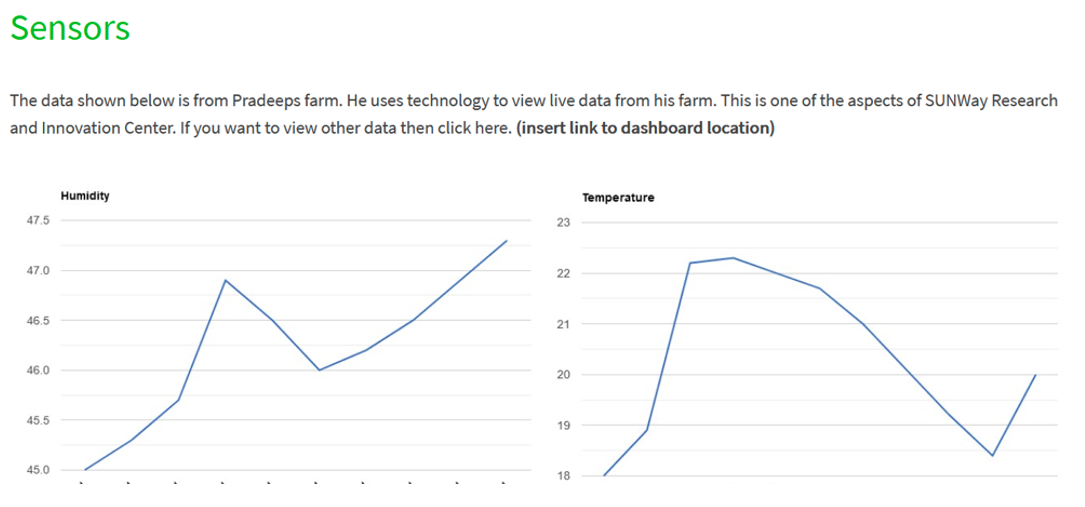1085x507 pixels.
Task: Click the Sensors page heading
Action: pos(70,28)
